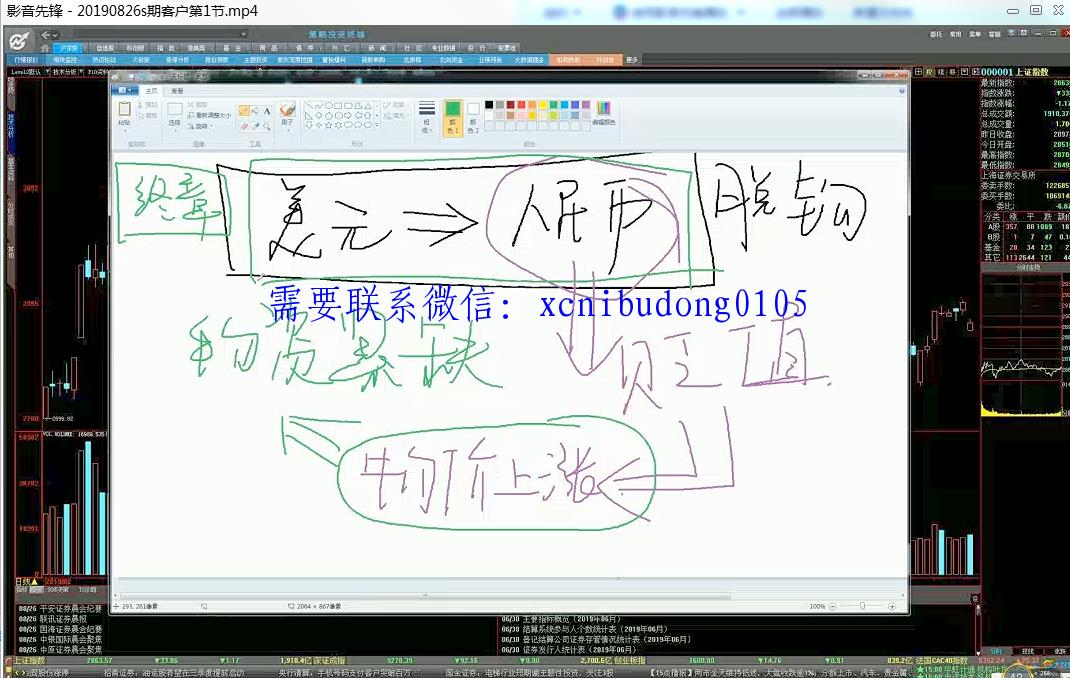
Task: Open the Paste options dropdown arrow
Action: [x=124, y=130]
